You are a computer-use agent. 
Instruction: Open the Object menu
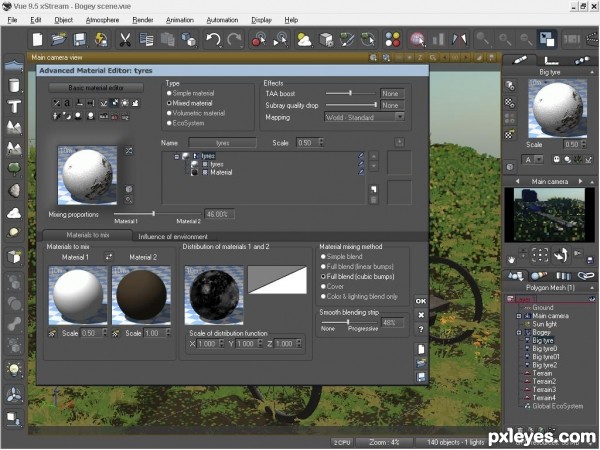coord(64,20)
